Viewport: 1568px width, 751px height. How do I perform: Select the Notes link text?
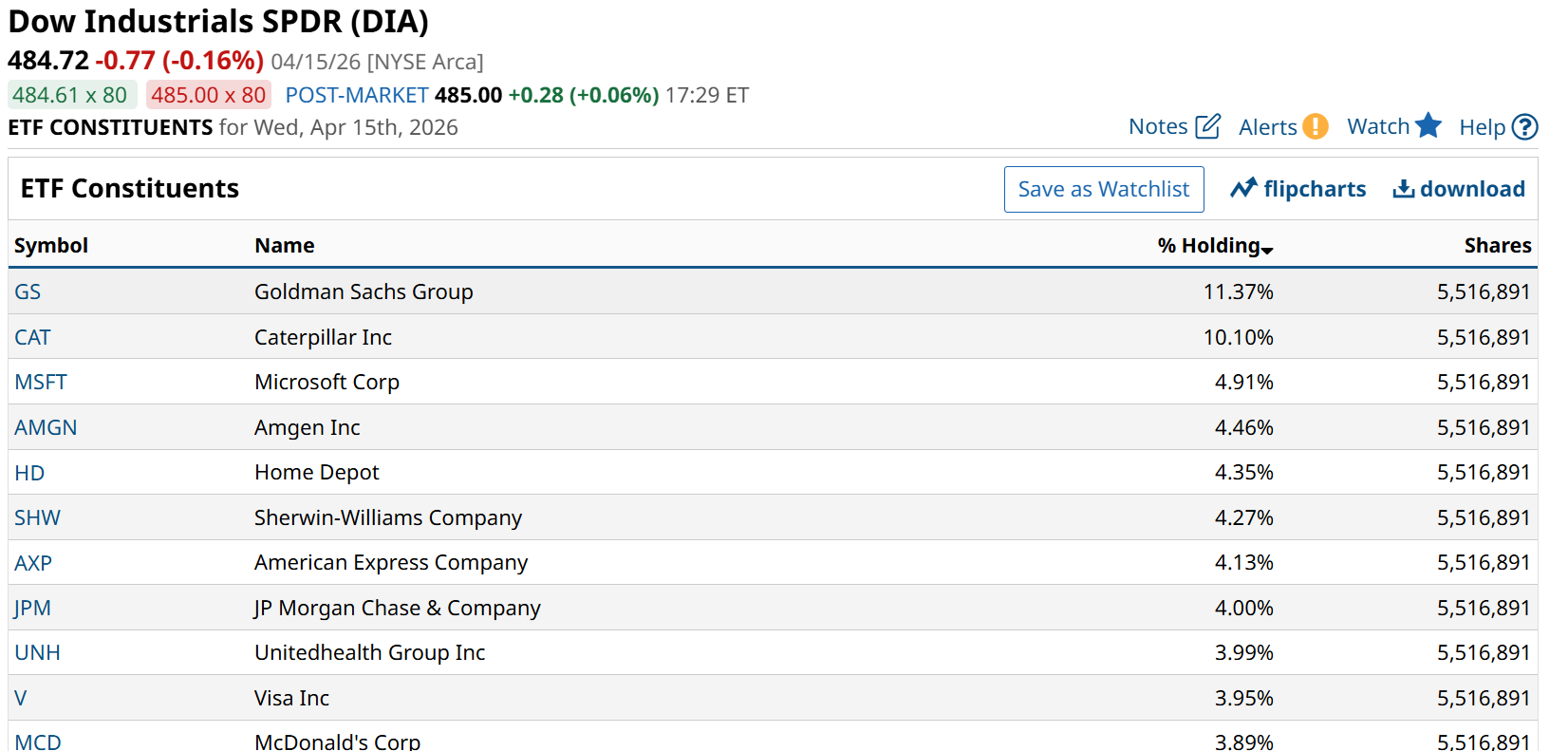[x=1158, y=127]
